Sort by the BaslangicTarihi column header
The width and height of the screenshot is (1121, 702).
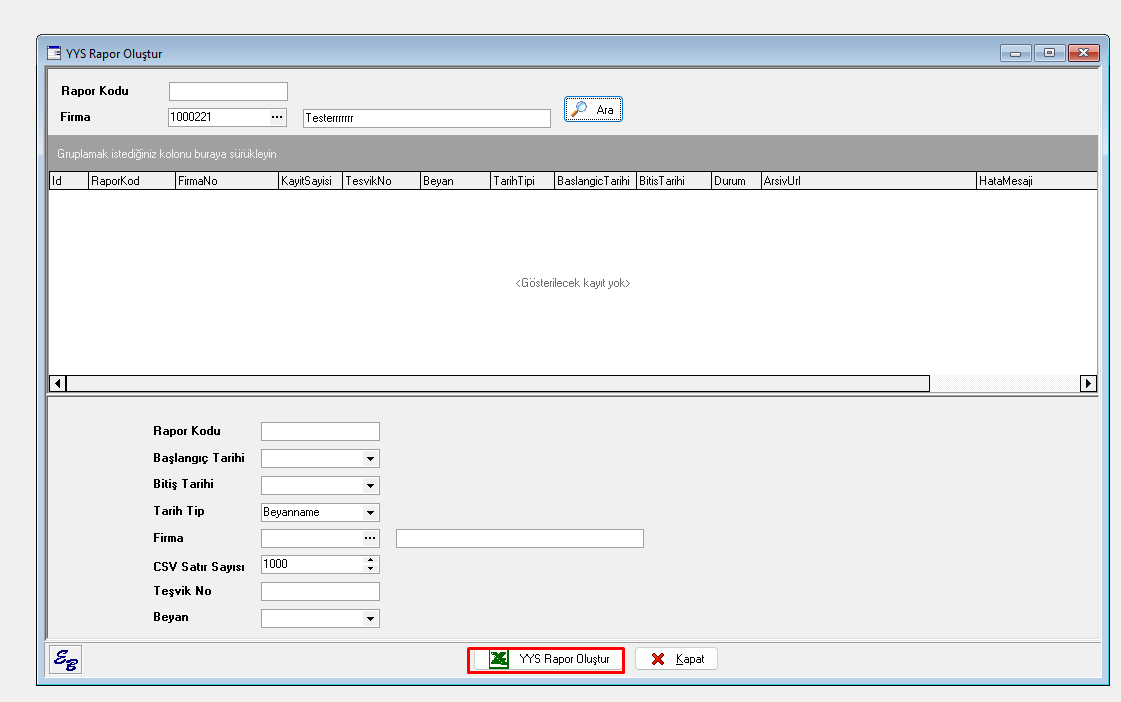tap(594, 182)
